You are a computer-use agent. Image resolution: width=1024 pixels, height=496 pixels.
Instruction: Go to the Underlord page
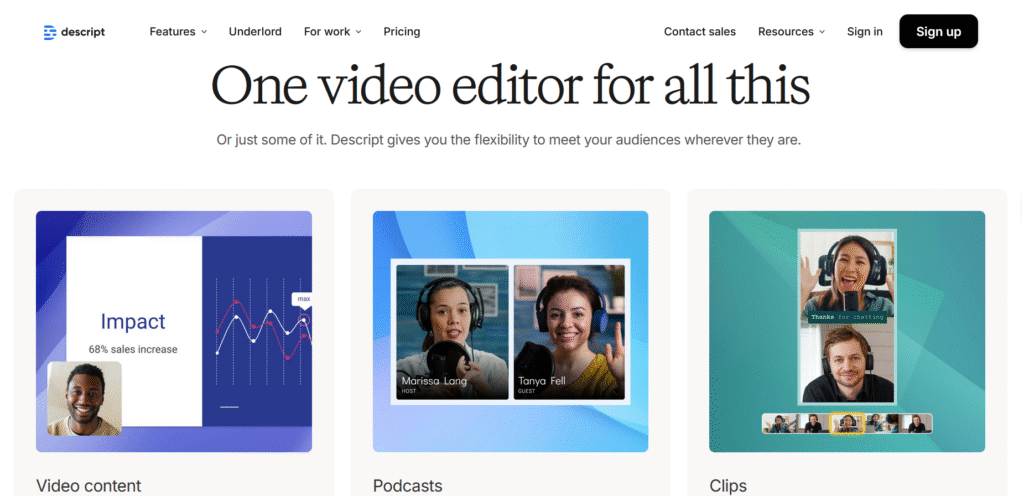pos(255,32)
